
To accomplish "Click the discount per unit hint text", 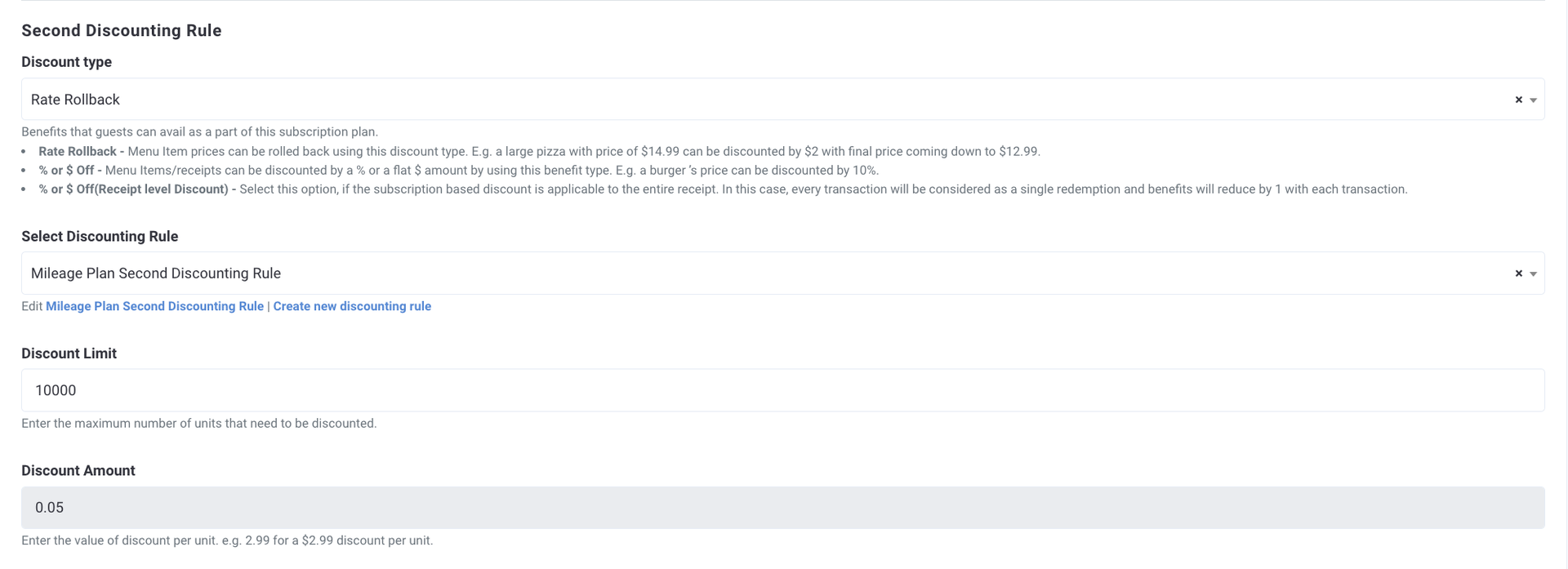I will [227, 540].
